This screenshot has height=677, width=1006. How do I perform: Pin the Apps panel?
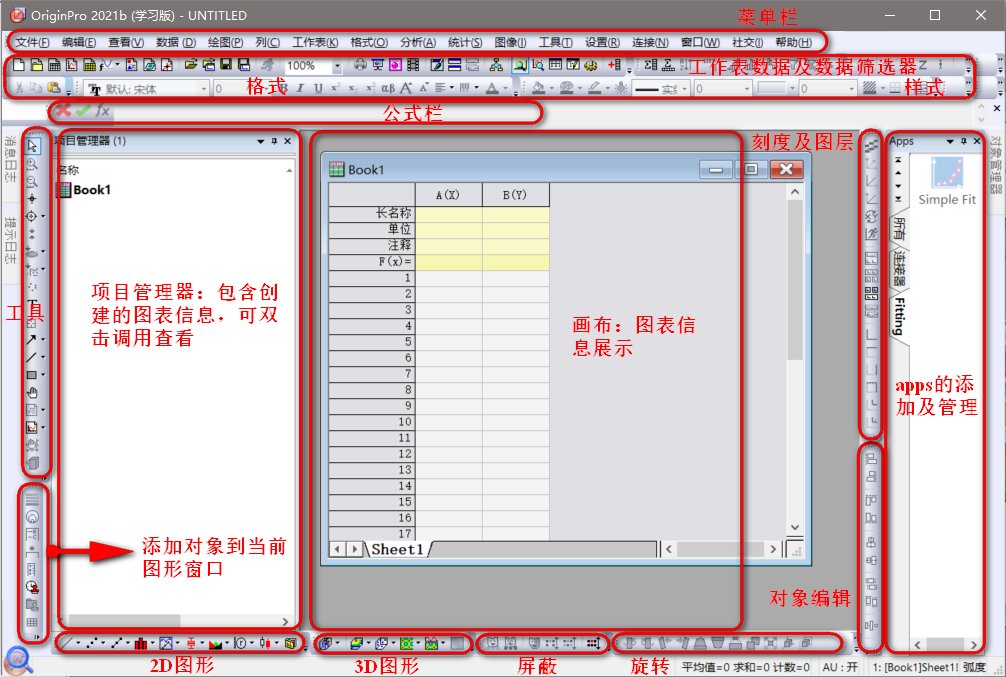(x=964, y=141)
